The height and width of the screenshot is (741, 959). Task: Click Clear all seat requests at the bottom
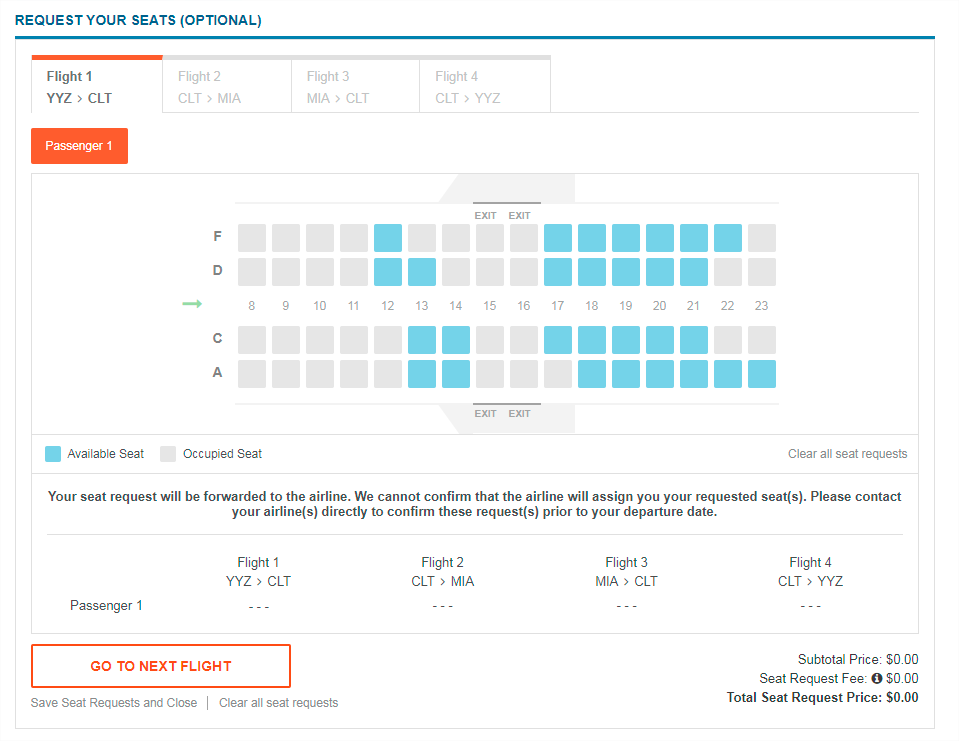(278, 703)
